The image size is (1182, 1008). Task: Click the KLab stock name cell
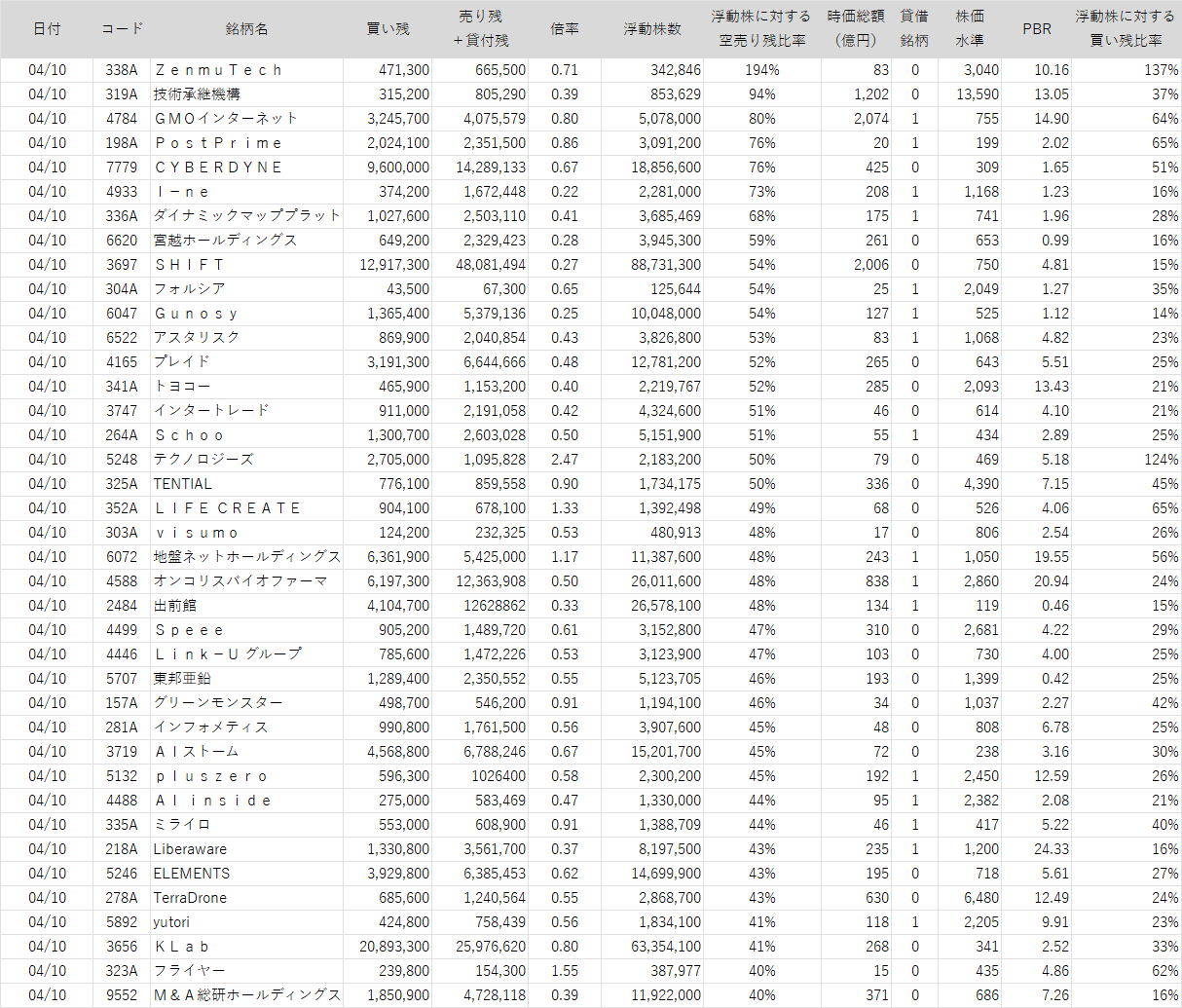pos(183,947)
